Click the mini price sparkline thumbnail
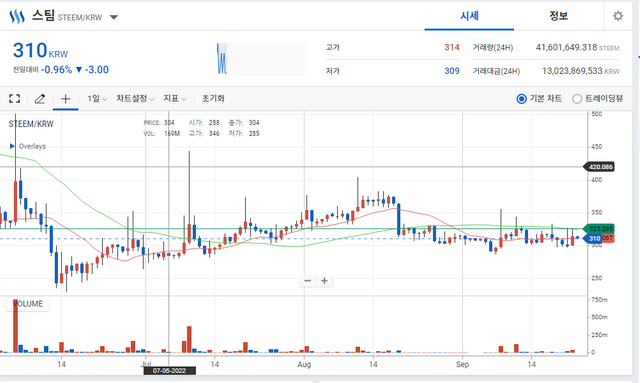Image resolution: width=640 pixels, height=383 pixels. tap(262, 59)
